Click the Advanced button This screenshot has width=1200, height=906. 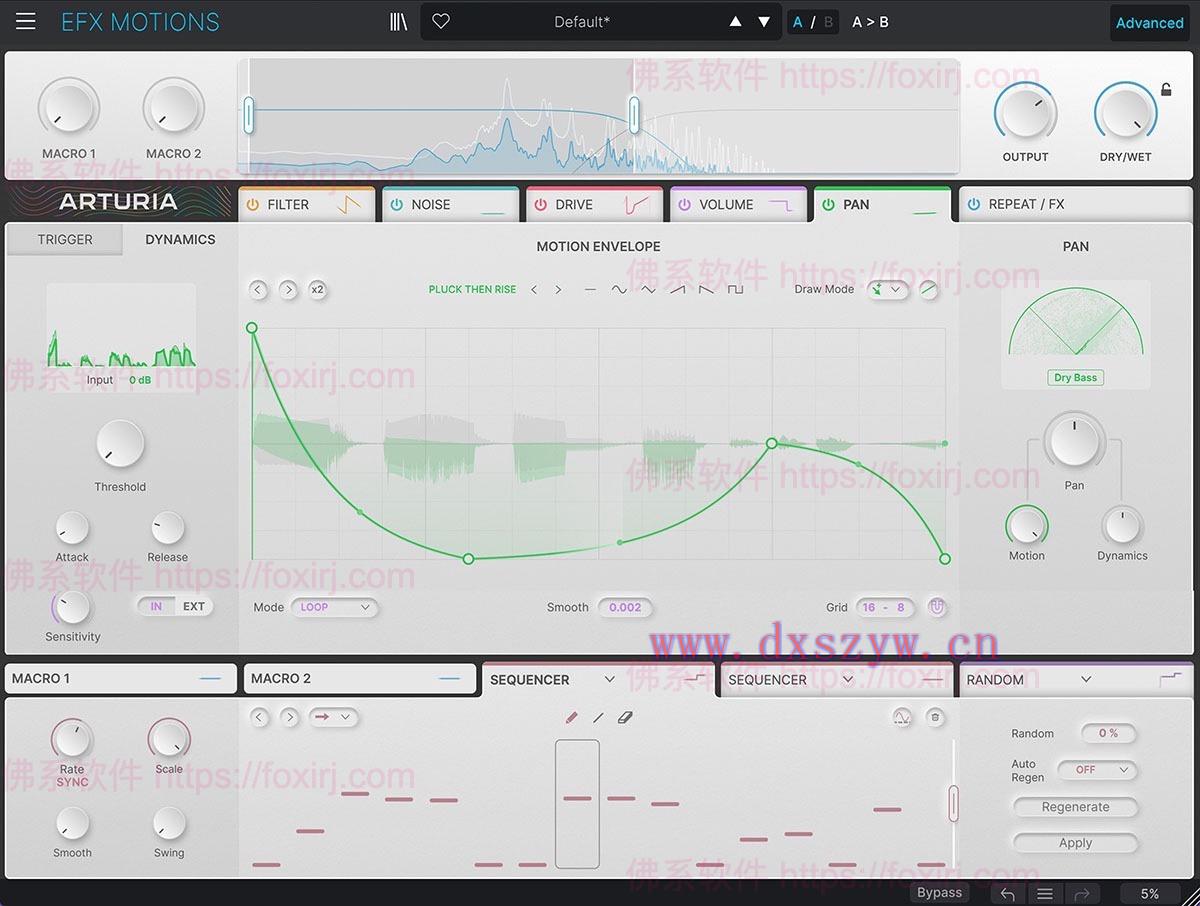(x=1150, y=23)
